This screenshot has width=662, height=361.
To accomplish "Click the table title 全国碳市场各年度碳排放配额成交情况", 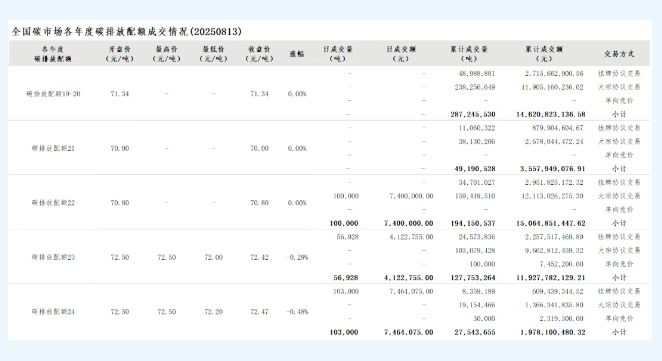I will [100, 32].
